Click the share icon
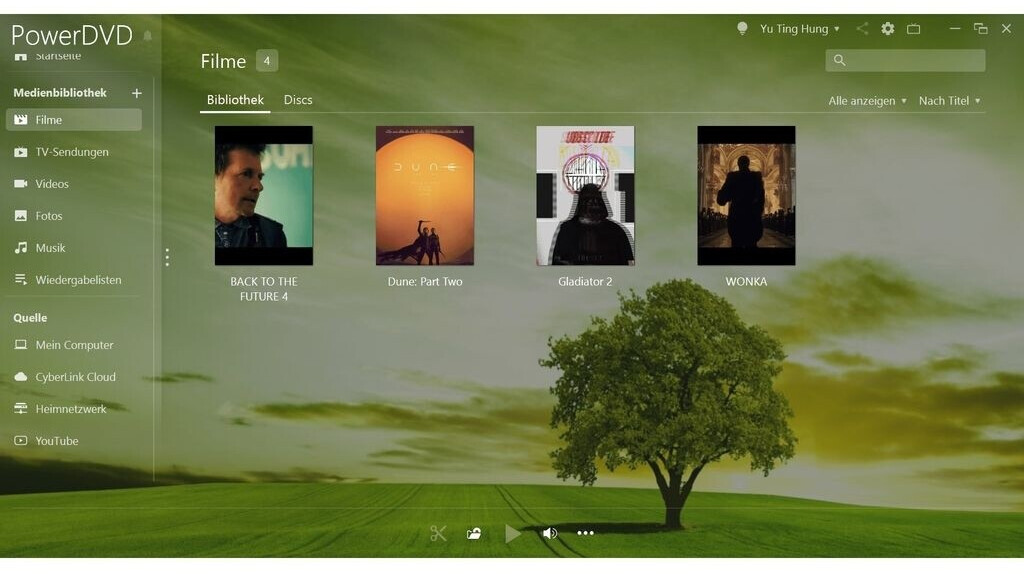Image resolution: width=1024 pixels, height=574 pixels. (x=862, y=29)
